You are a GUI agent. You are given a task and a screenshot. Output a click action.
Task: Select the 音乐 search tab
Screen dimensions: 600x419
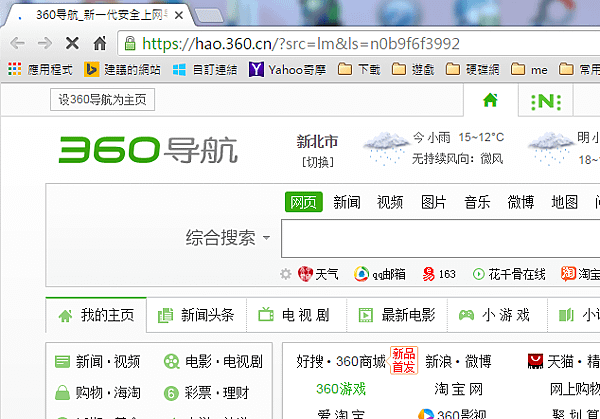[x=477, y=202]
